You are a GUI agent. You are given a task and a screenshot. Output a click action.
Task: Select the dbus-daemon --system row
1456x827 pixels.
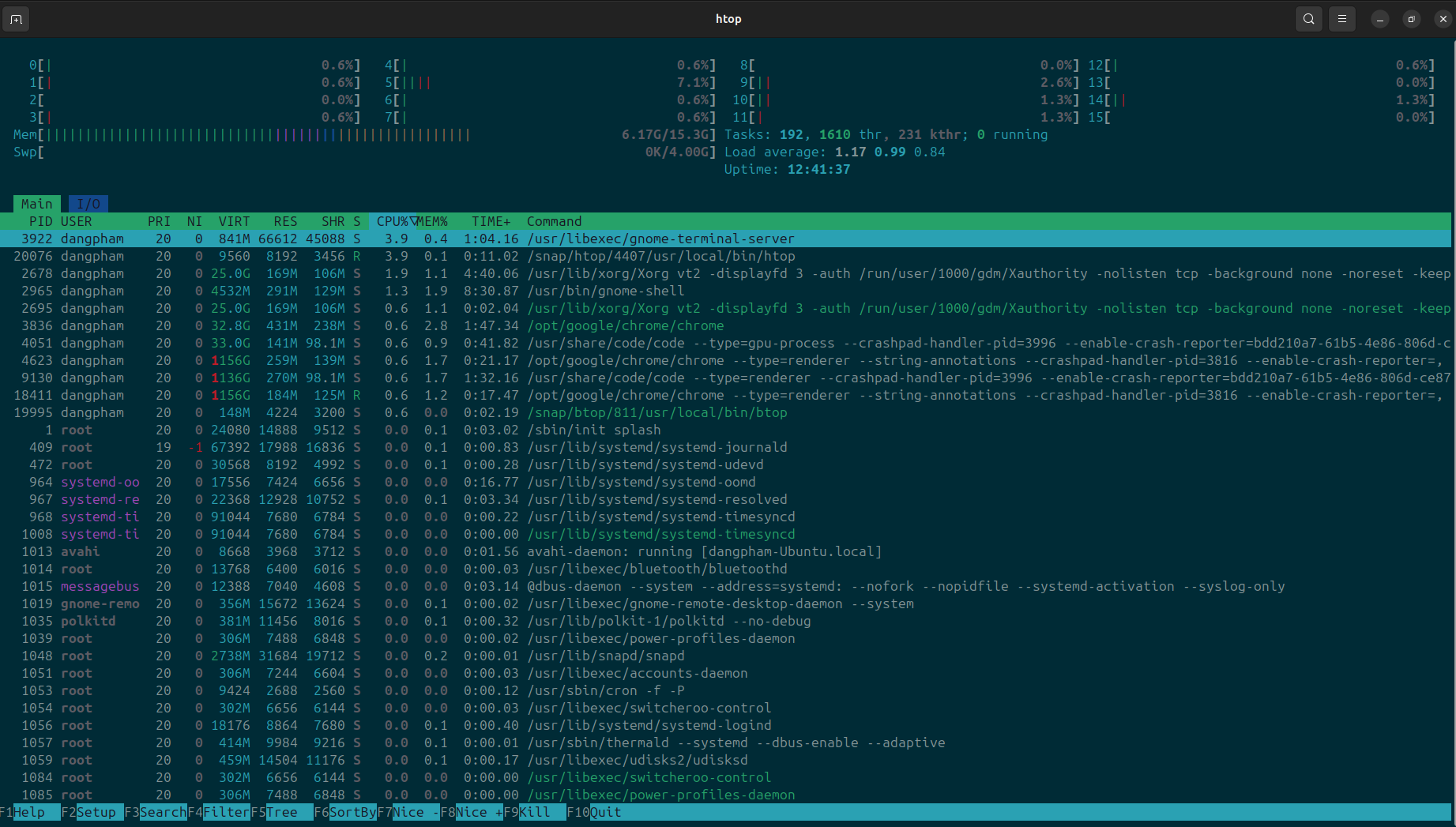pos(725,586)
